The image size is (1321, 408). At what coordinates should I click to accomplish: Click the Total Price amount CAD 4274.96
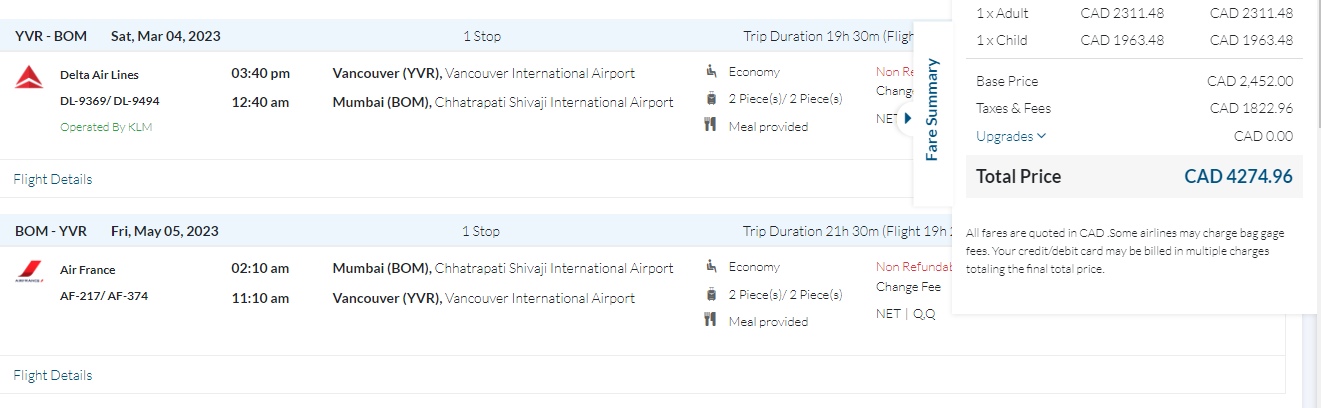pos(1238,177)
